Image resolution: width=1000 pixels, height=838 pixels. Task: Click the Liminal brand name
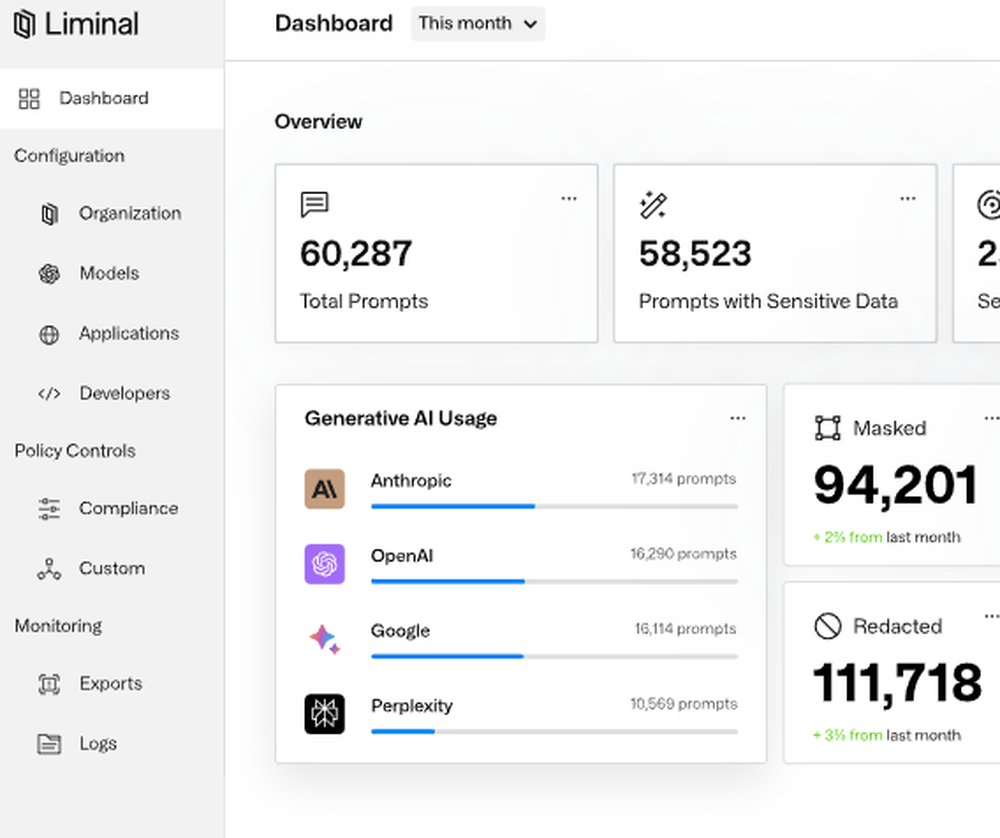(92, 24)
